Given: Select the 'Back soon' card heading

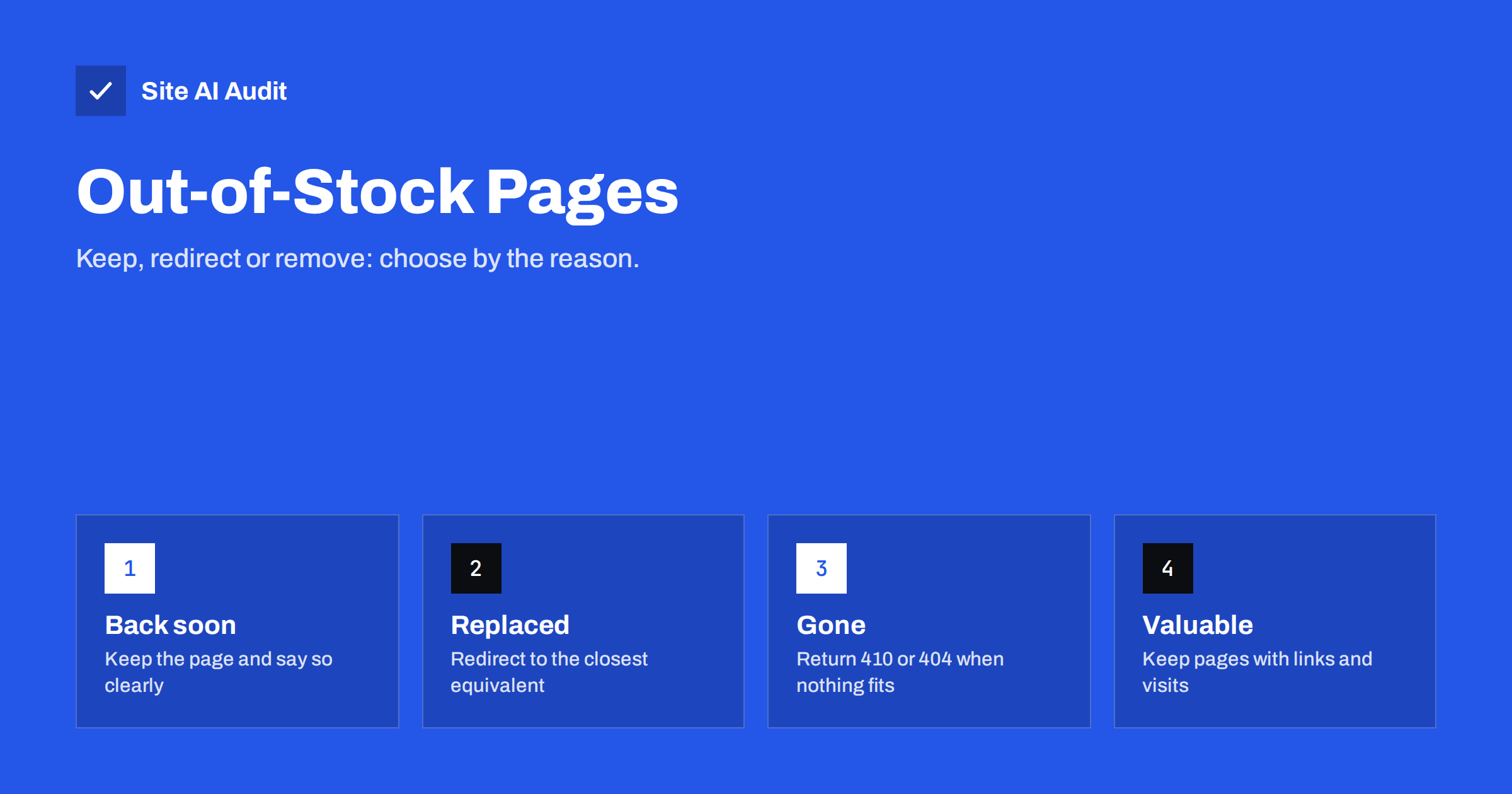Looking at the screenshot, I should click(171, 625).
